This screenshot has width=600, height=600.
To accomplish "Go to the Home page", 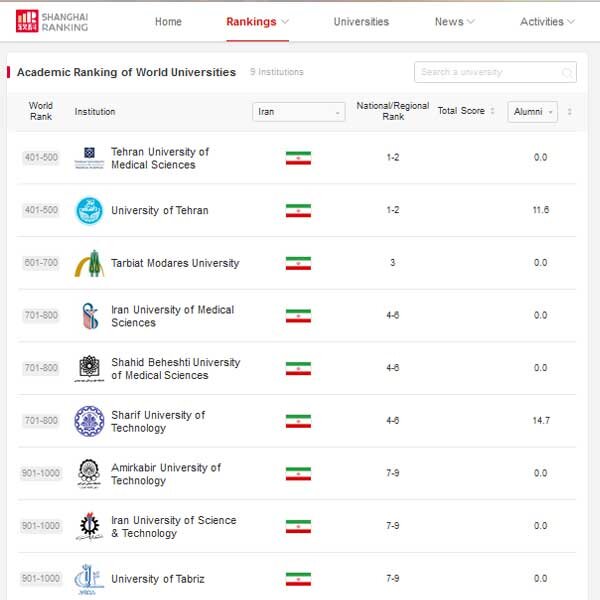I will [168, 22].
